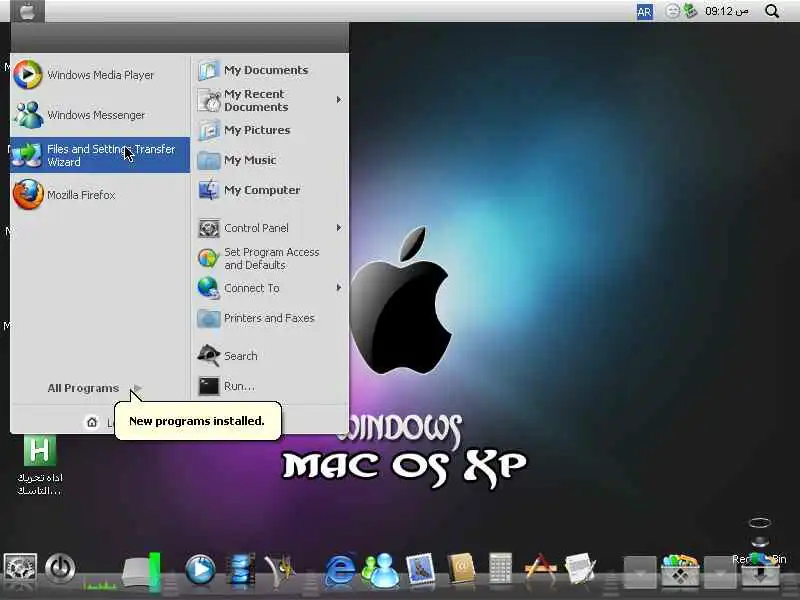Image resolution: width=800 pixels, height=600 pixels.
Task: Expand My Recent Documents submenu arrow
Action: point(339,100)
